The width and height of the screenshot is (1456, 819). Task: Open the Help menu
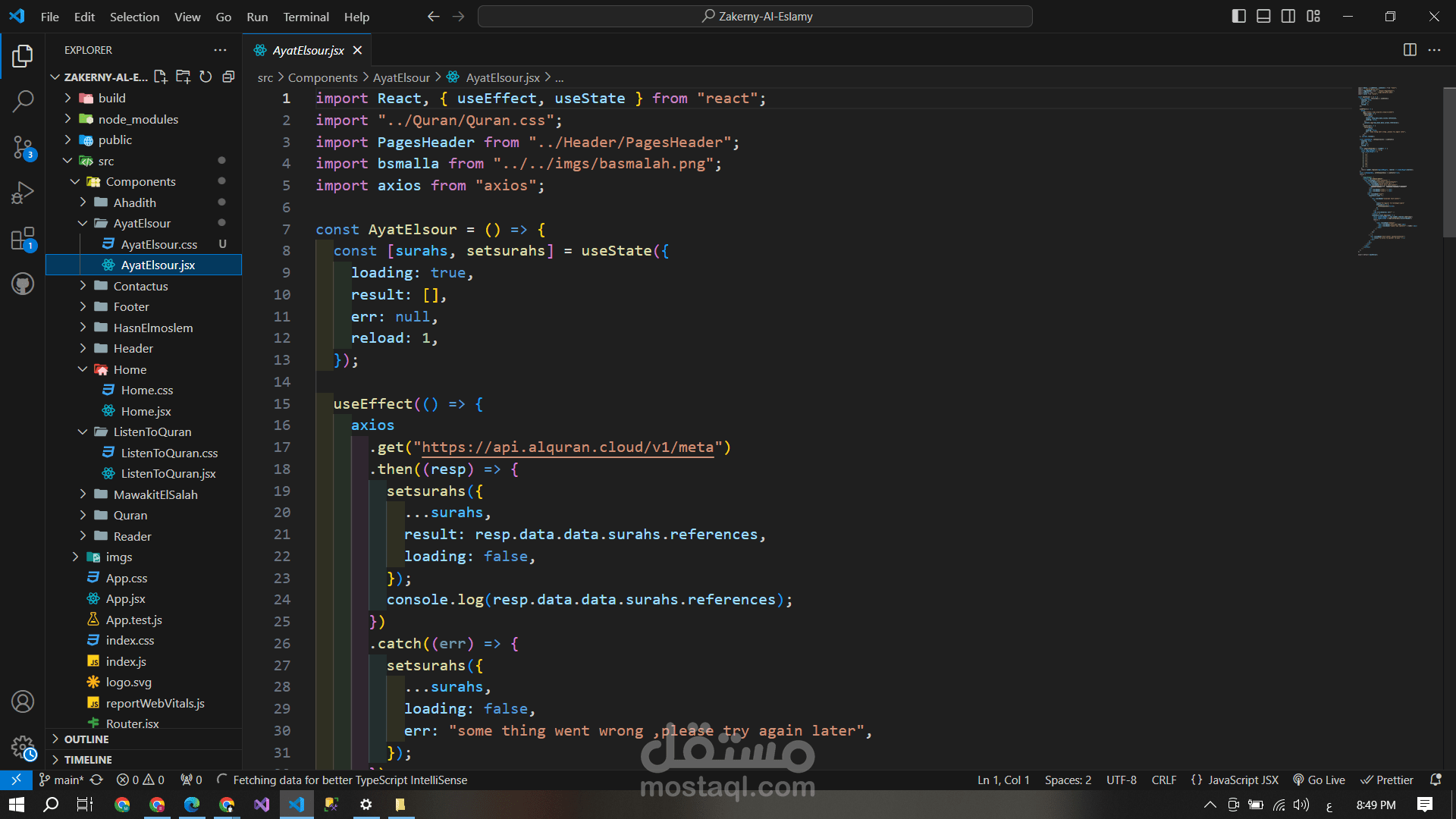(x=356, y=16)
